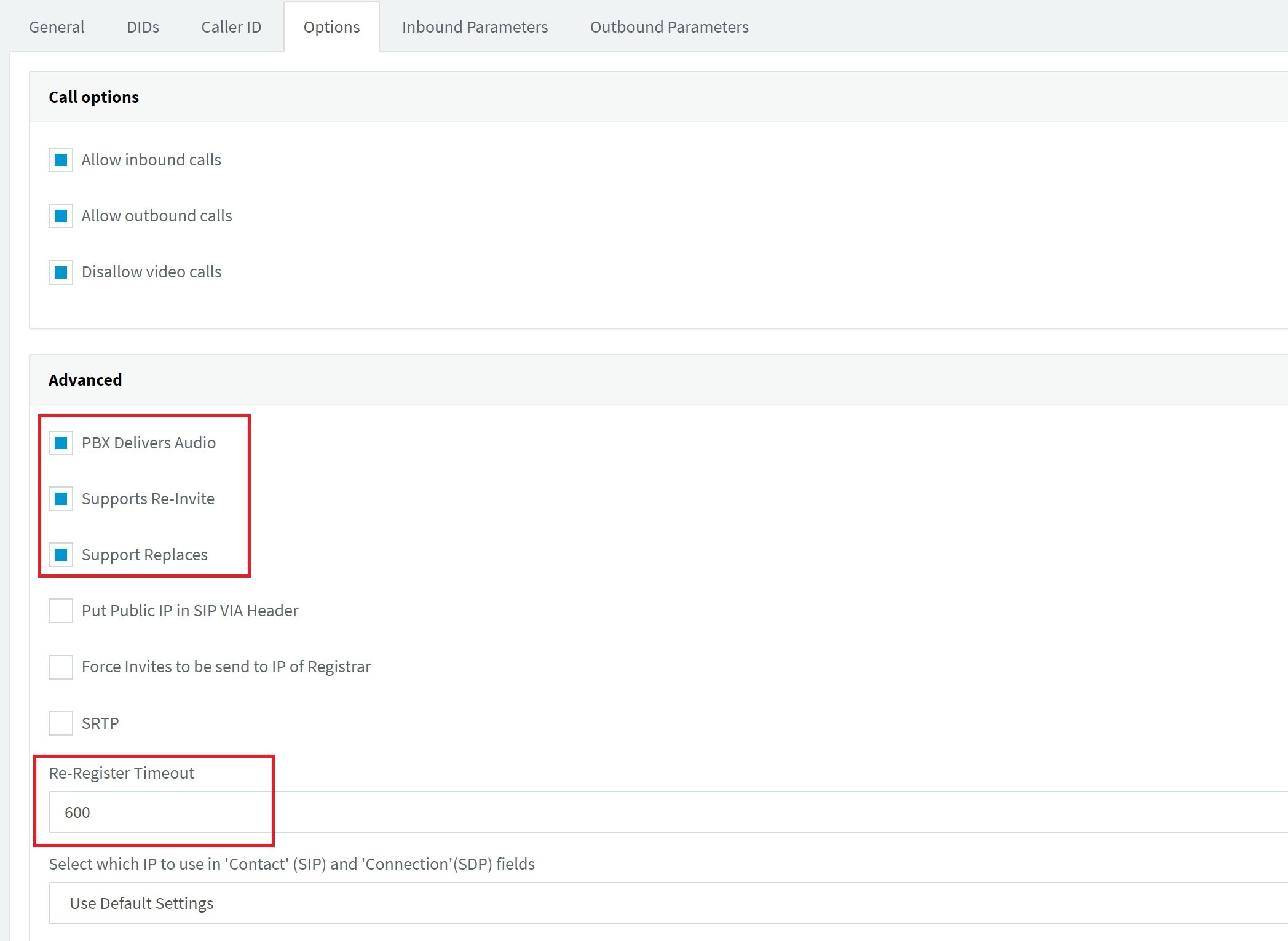Check Force Invites to IP of Registrar
The image size is (1288, 941).
point(61,667)
